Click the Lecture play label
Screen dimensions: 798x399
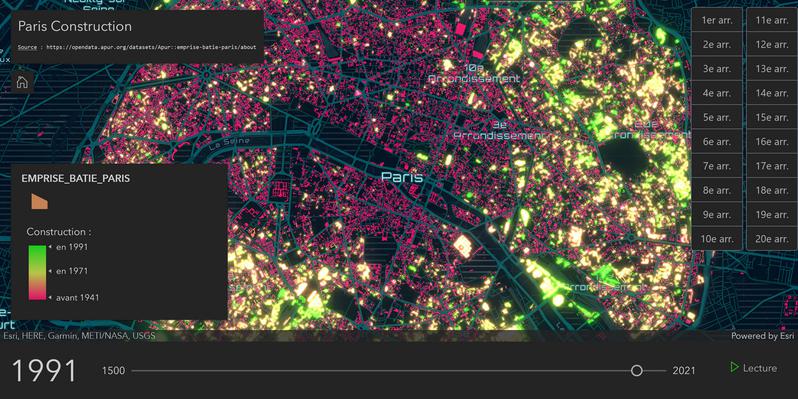[760, 368]
